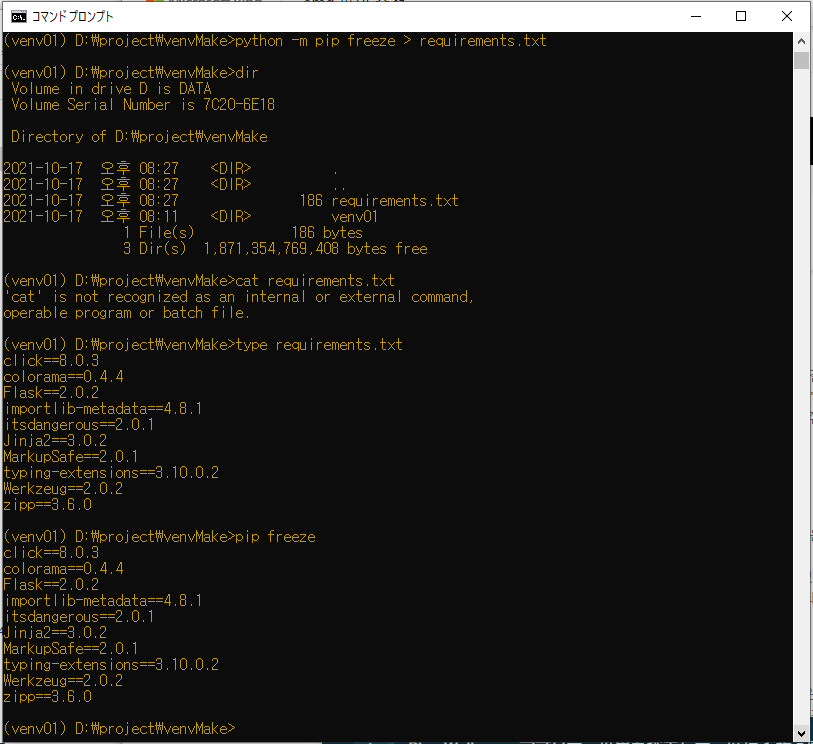Click the 'venv01' directory entry in listing
Screen dimensions: 813x744
coord(355,217)
